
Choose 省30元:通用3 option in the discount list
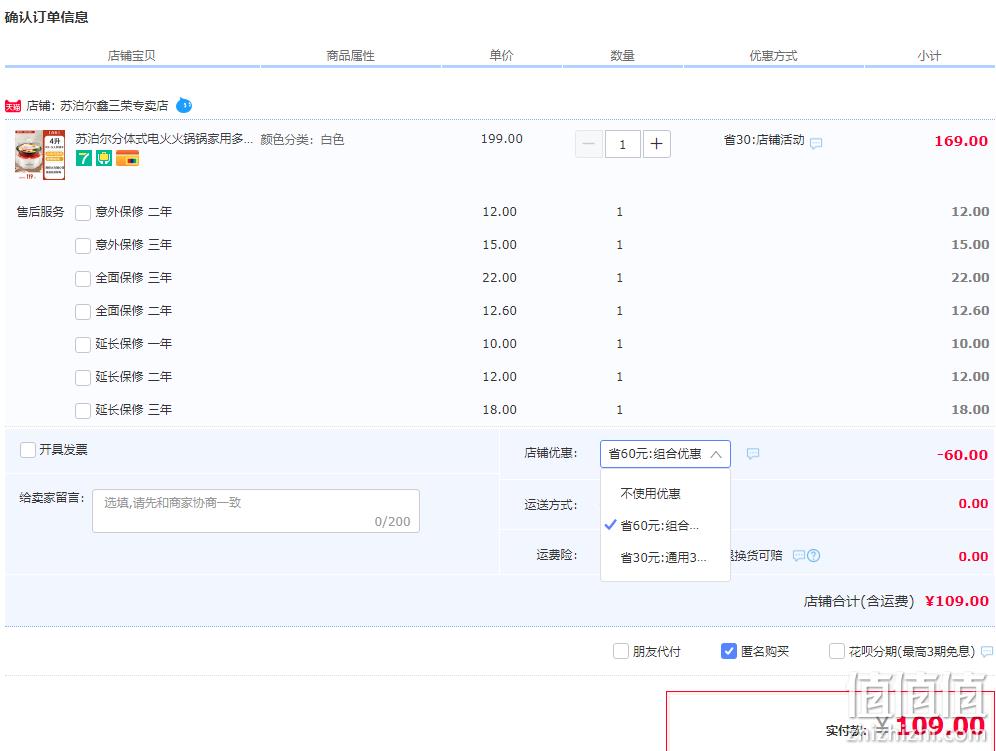tap(665, 557)
